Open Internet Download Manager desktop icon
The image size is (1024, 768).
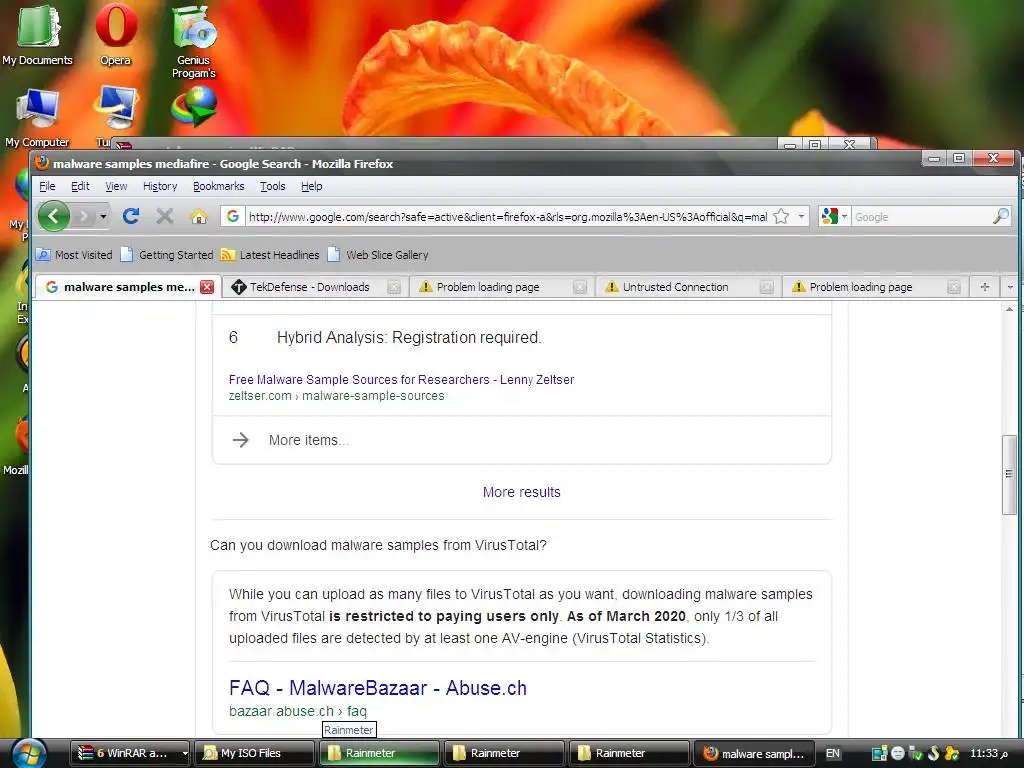point(193,107)
